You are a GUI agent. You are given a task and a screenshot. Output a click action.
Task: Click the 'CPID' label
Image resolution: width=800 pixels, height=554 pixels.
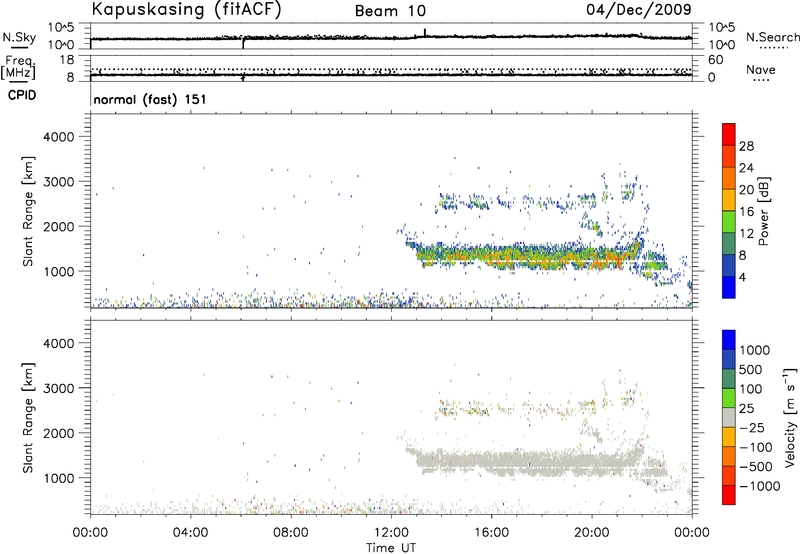(22, 95)
